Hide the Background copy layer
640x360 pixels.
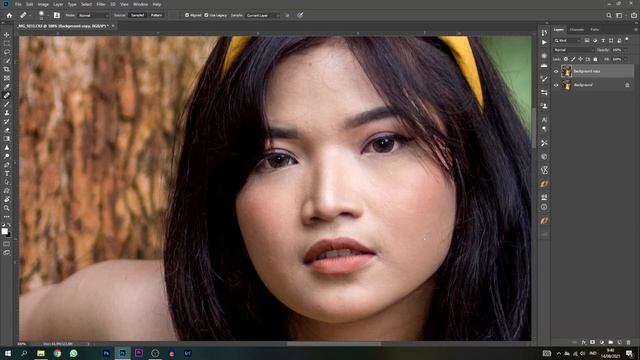click(556, 71)
